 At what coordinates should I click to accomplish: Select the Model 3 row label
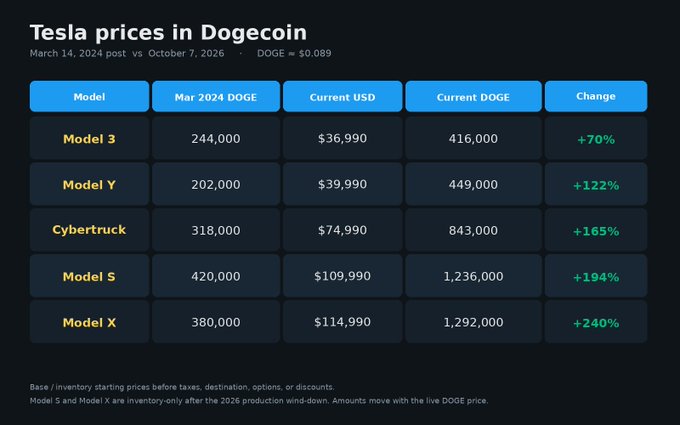pos(89,138)
